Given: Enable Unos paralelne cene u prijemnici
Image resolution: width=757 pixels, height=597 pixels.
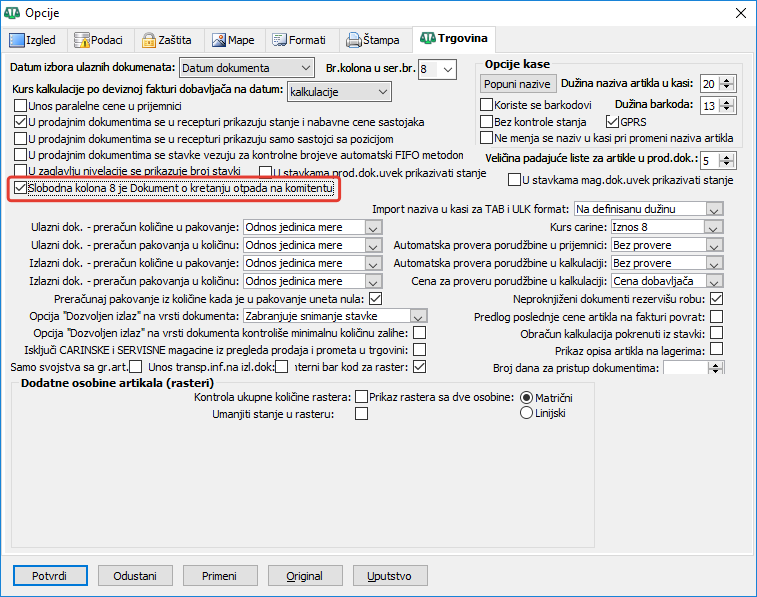Looking at the screenshot, I should coord(20,105).
